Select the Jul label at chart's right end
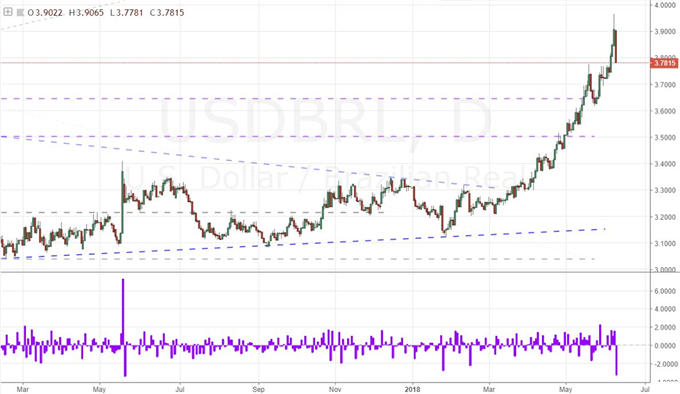The width and height of the screenshot is (680, 394). [x=645, y=389]
